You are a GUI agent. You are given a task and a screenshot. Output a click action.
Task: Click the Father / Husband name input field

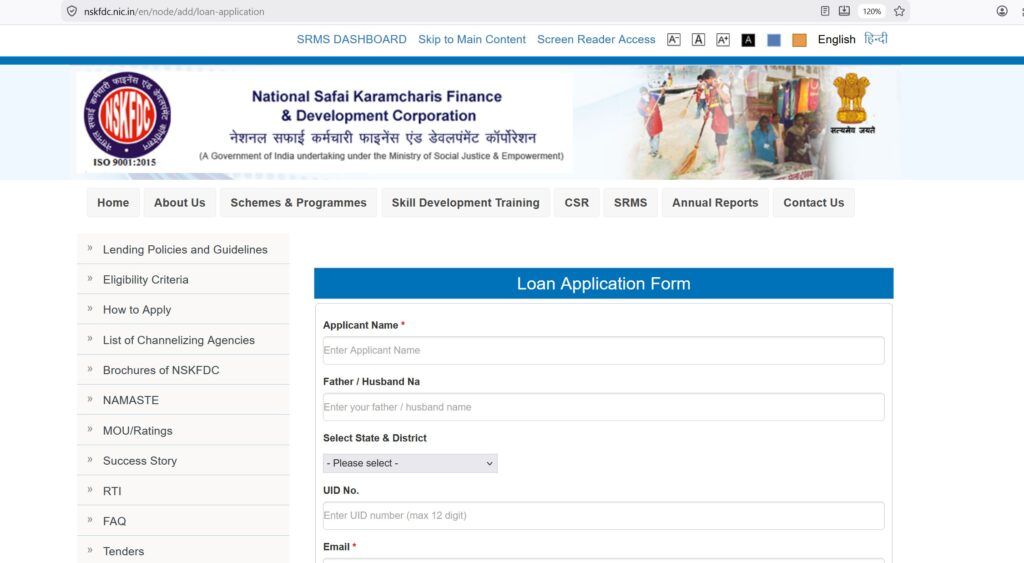[x=603, y=407]
